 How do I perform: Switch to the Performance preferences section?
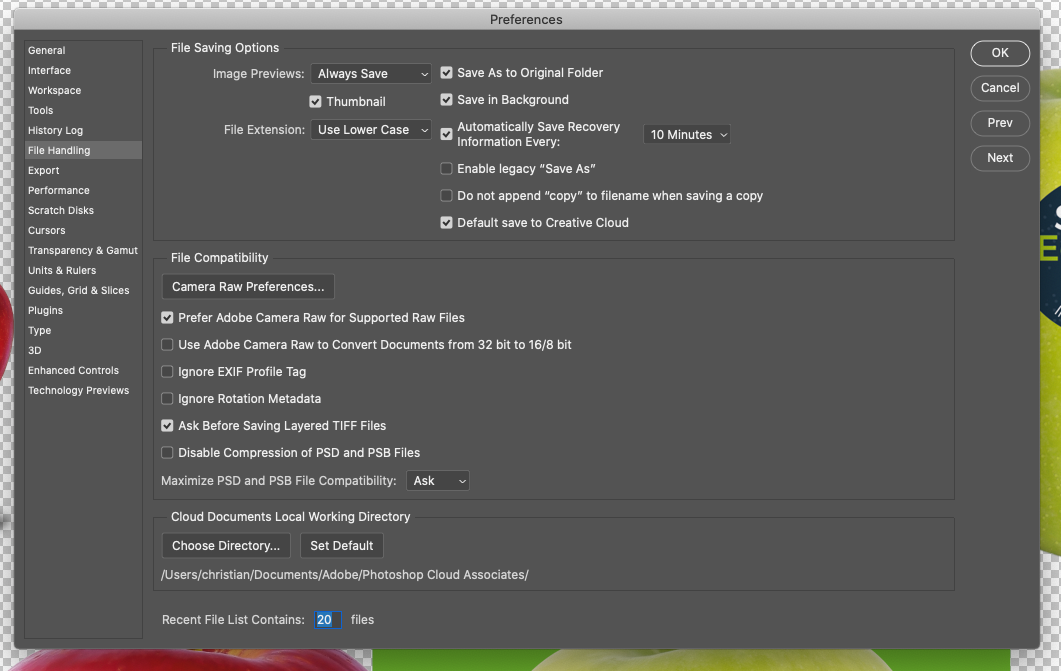[x=60, y=190]
